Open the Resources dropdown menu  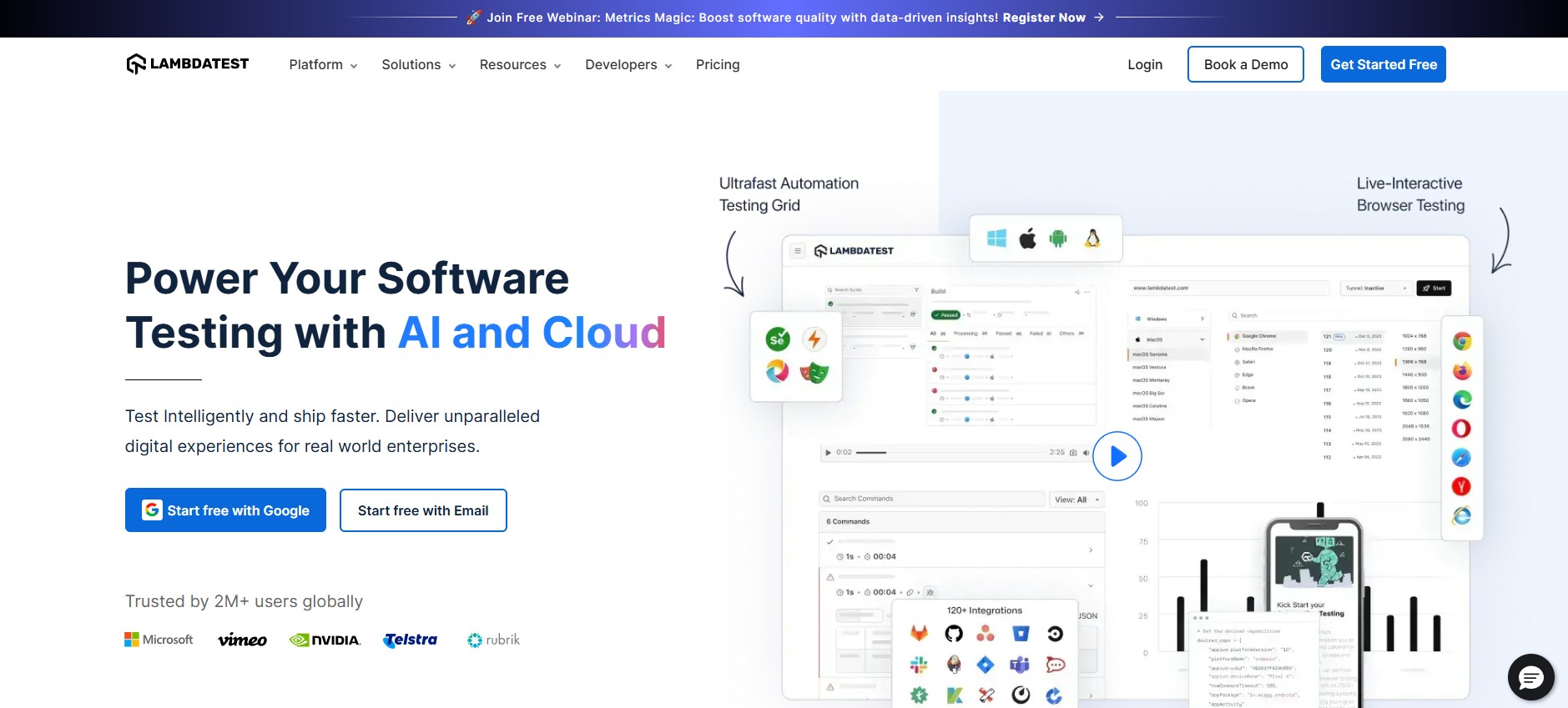[520, 65]
